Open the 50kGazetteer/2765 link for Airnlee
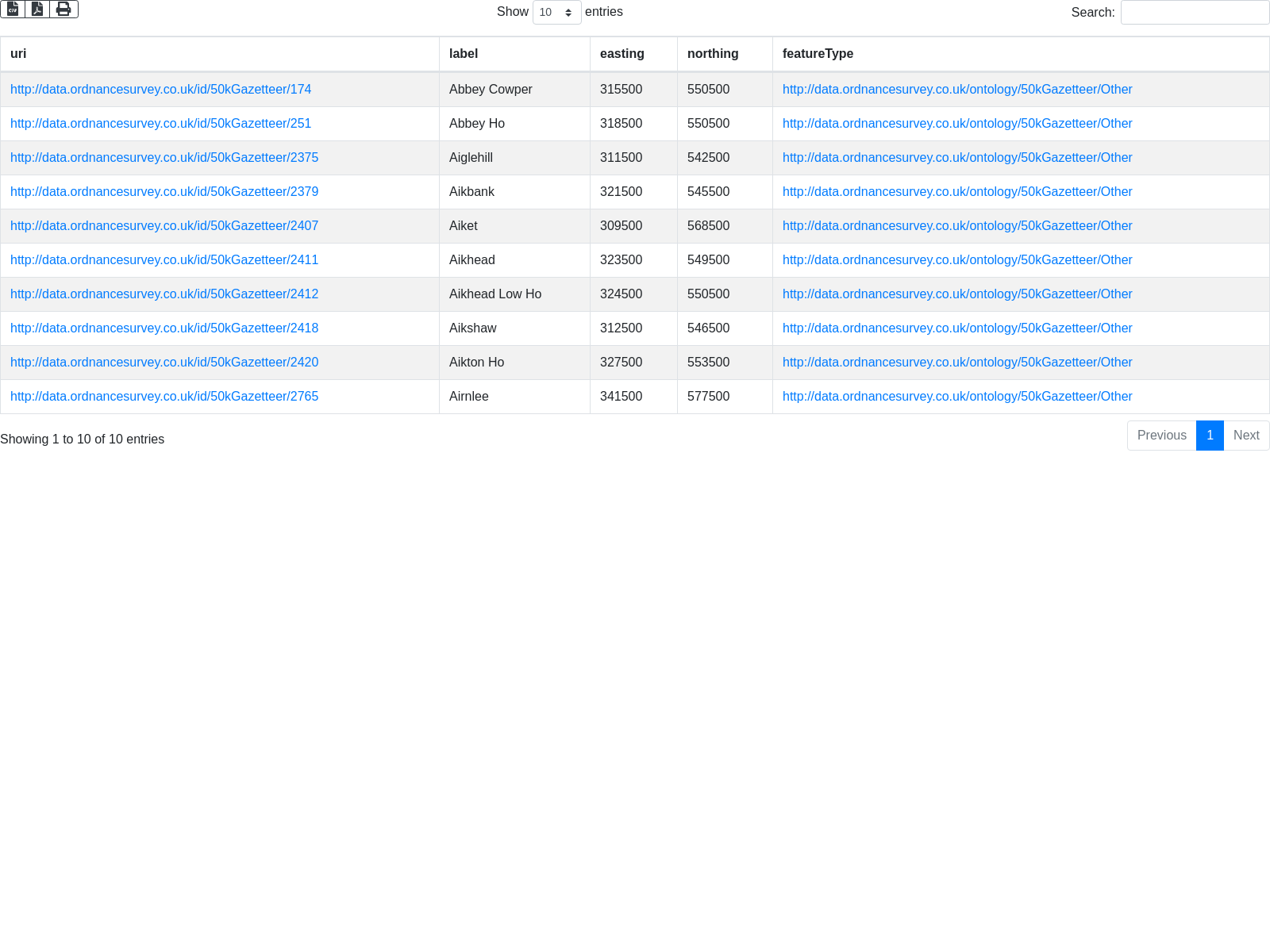The width and height of the screenshot is (1270, 952). (x=164, y=397)
